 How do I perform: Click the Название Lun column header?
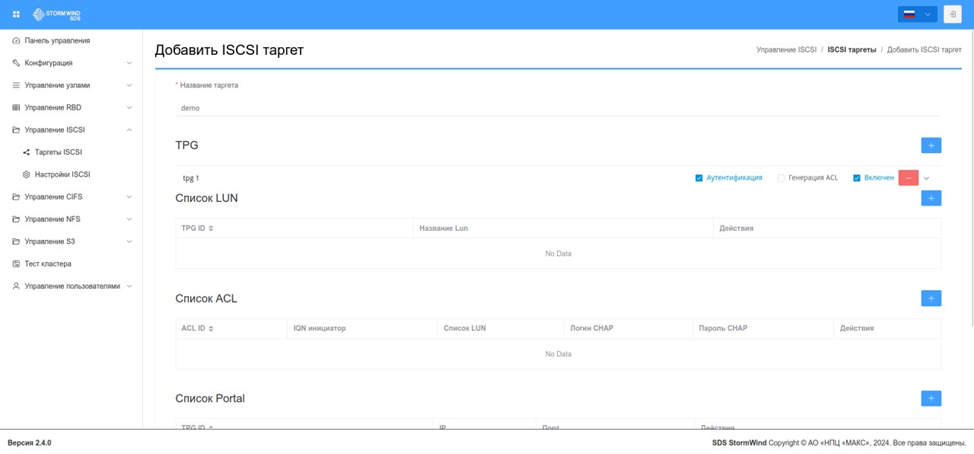444,228
